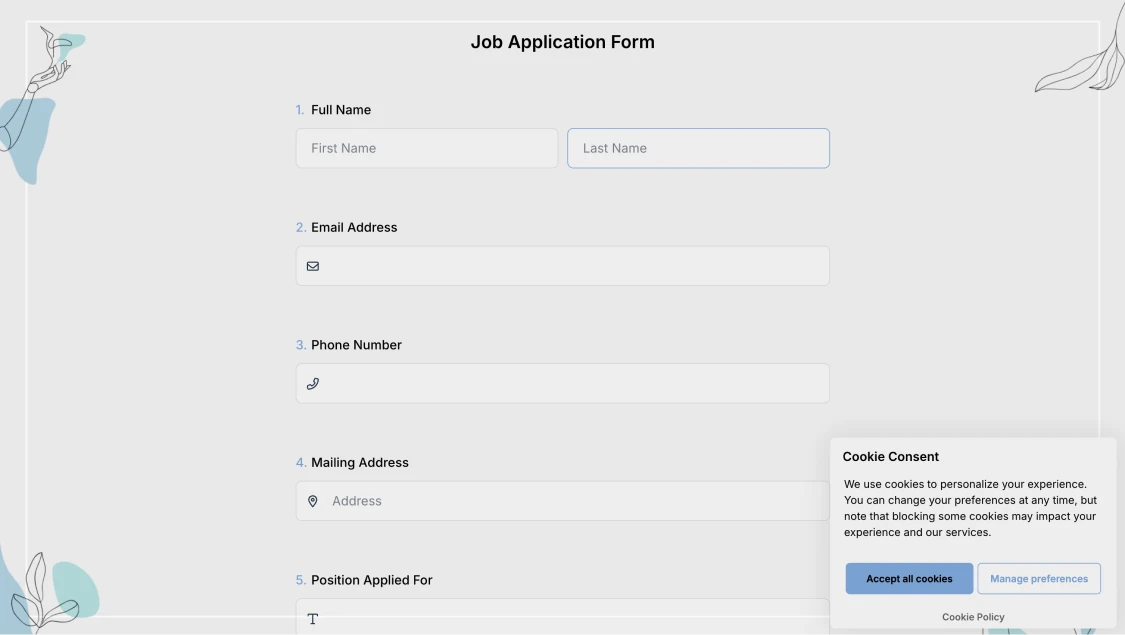This screenshot has width=1125, height=635.
Task: Click the location pin icon in Address field
Action: (312, 500)
